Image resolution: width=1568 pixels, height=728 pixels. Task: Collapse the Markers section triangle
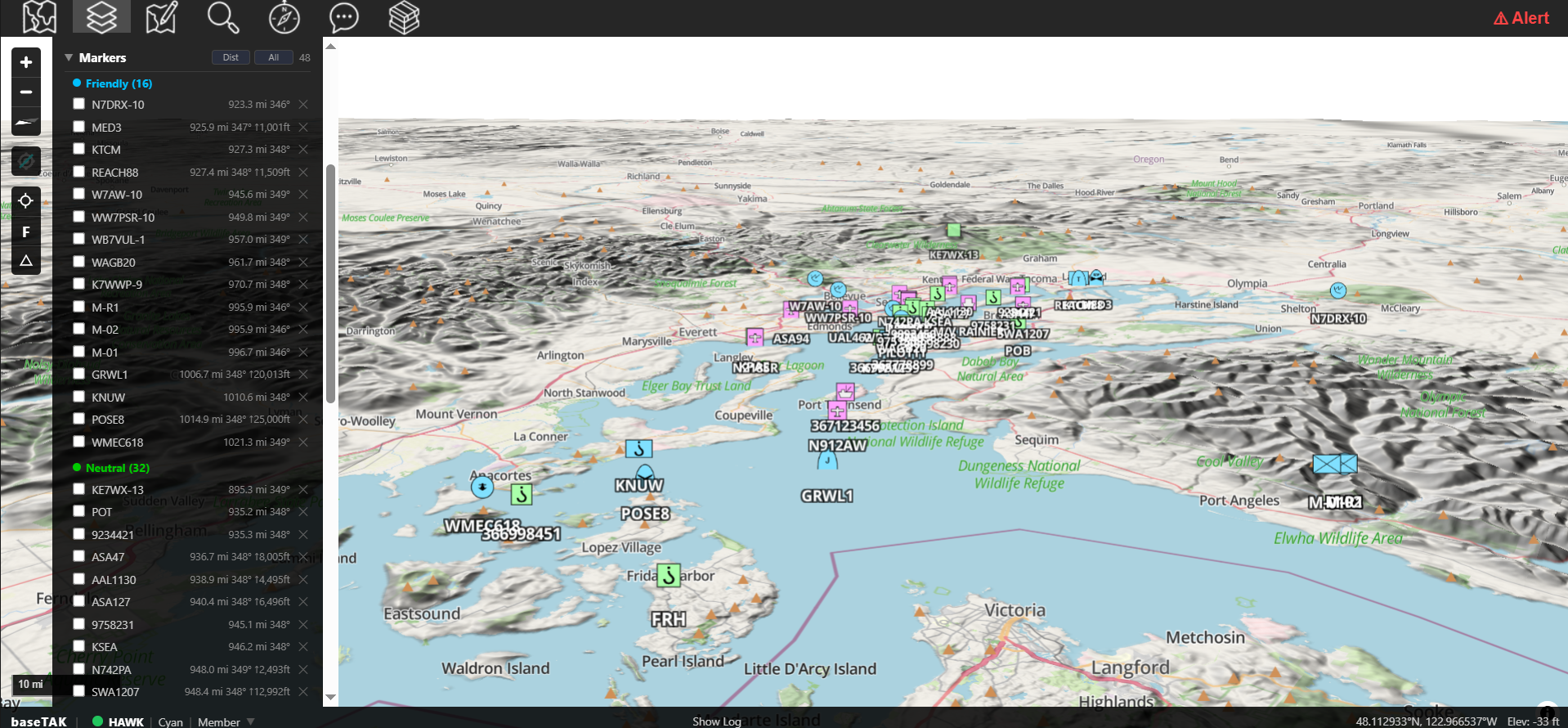69,58
